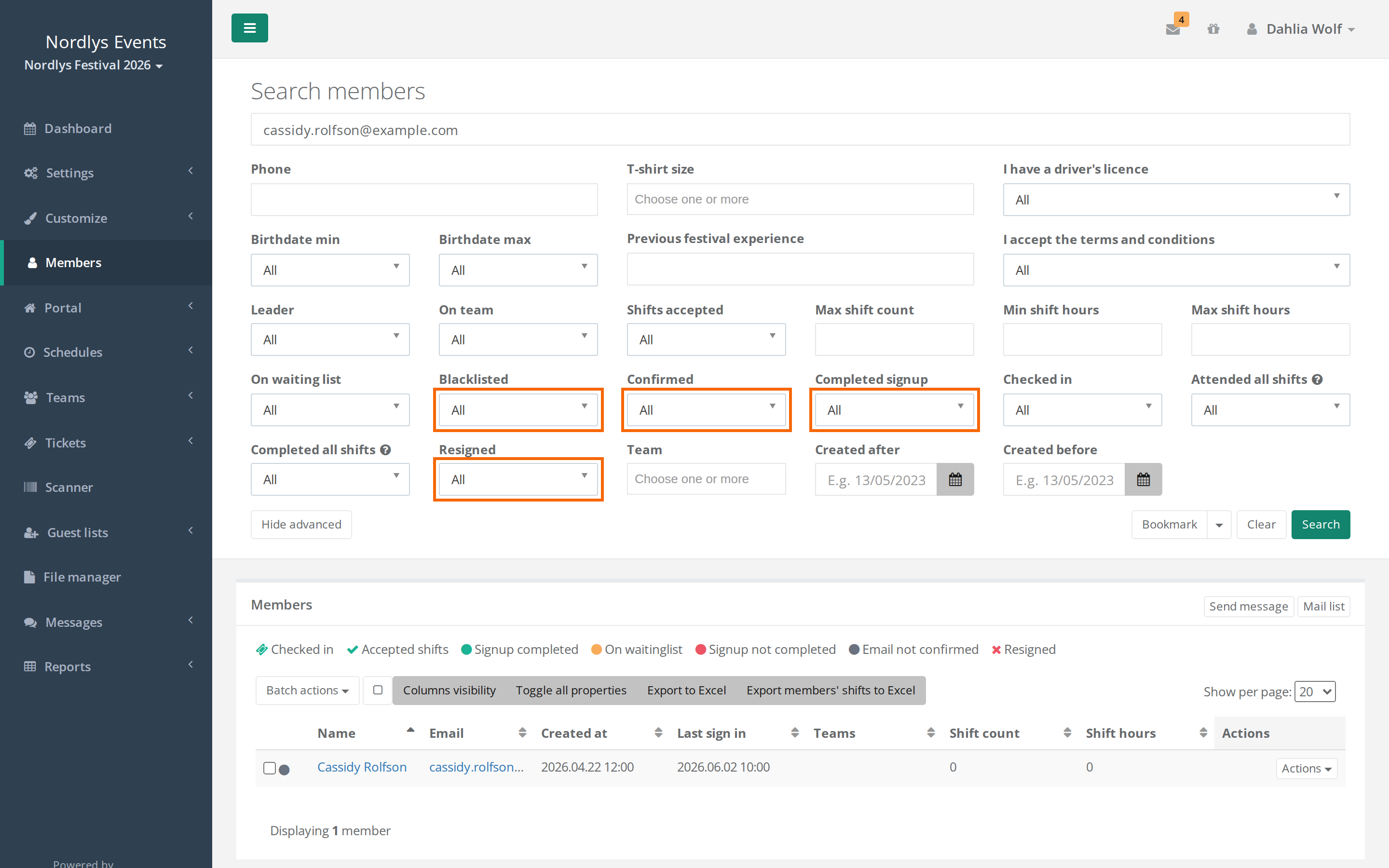This screenshot has height=868, width=1389.
Task: Open Cassidy Rolfson member profile link
Action: coord(362,767)
